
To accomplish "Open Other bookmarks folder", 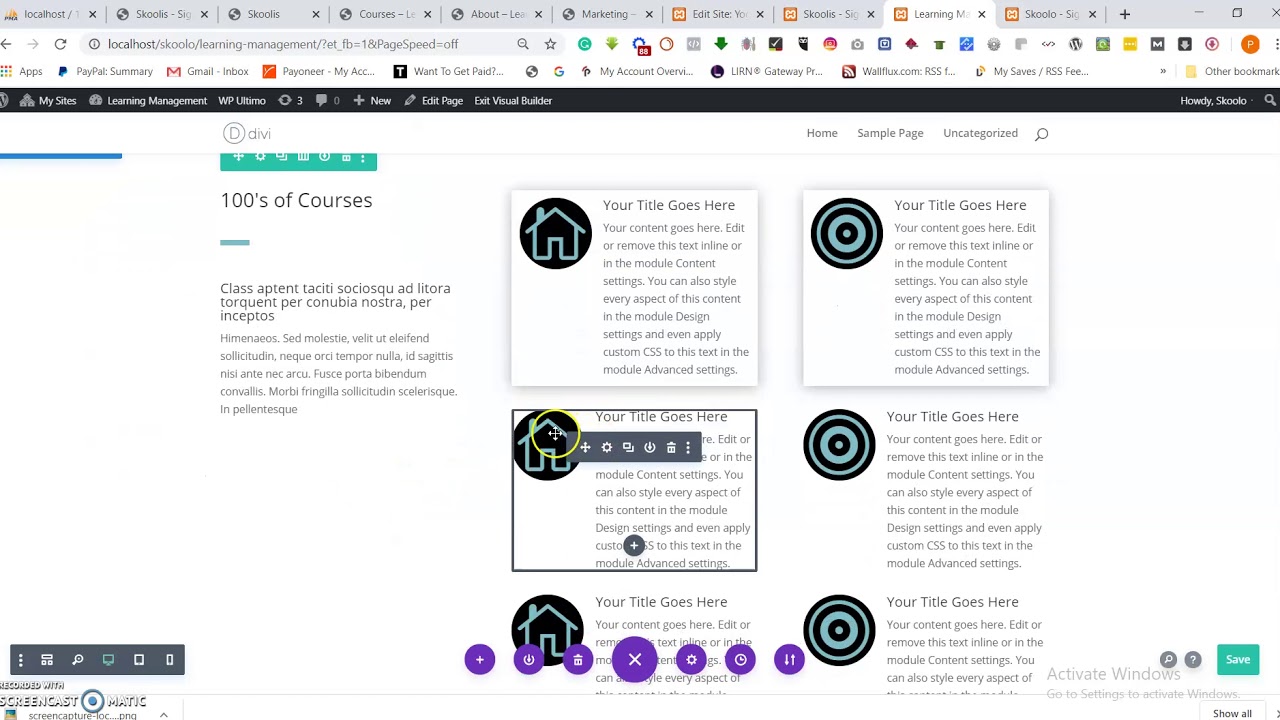I will pos(1232,72).
